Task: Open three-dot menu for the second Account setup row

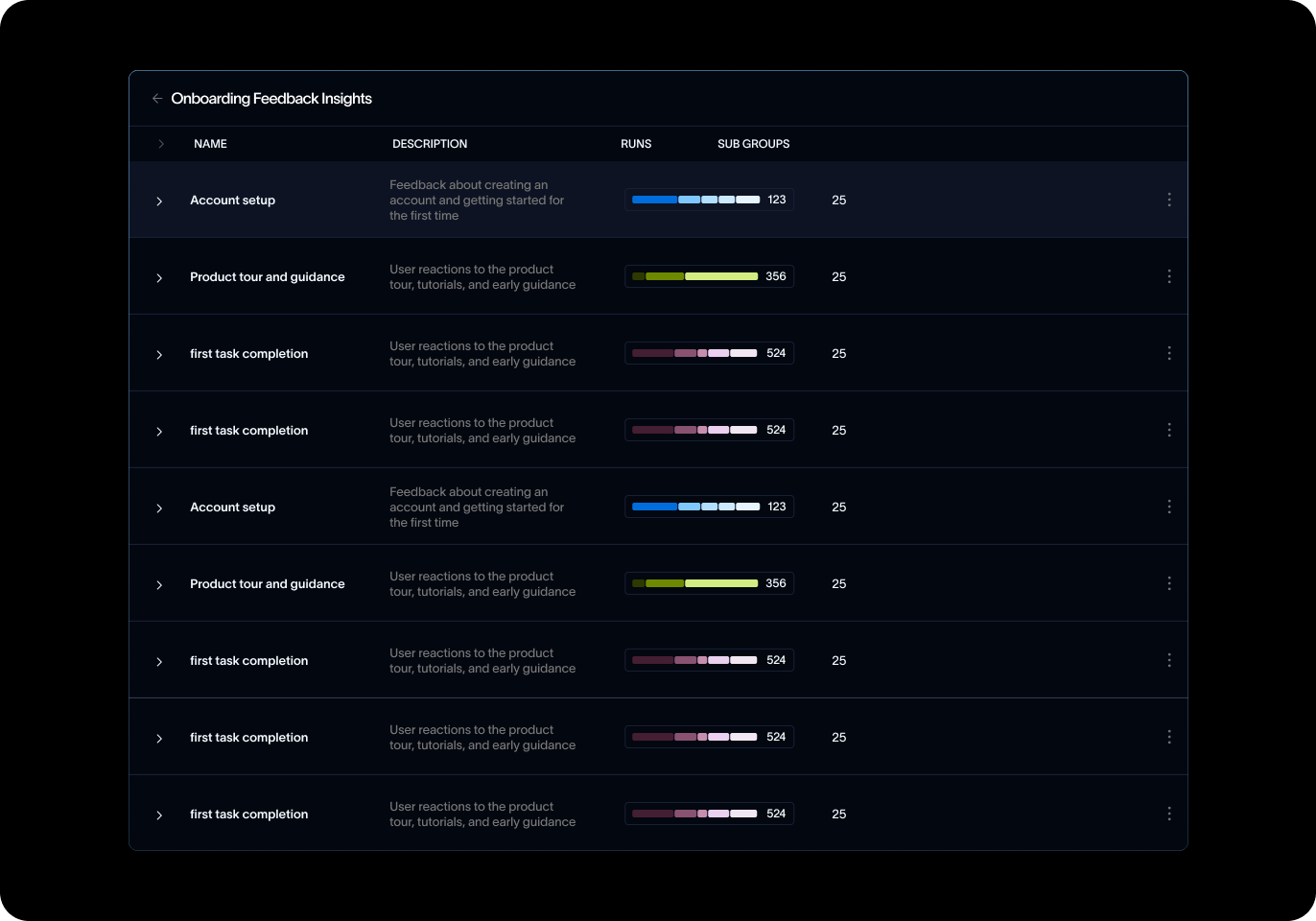Action: pos(1168,507)
